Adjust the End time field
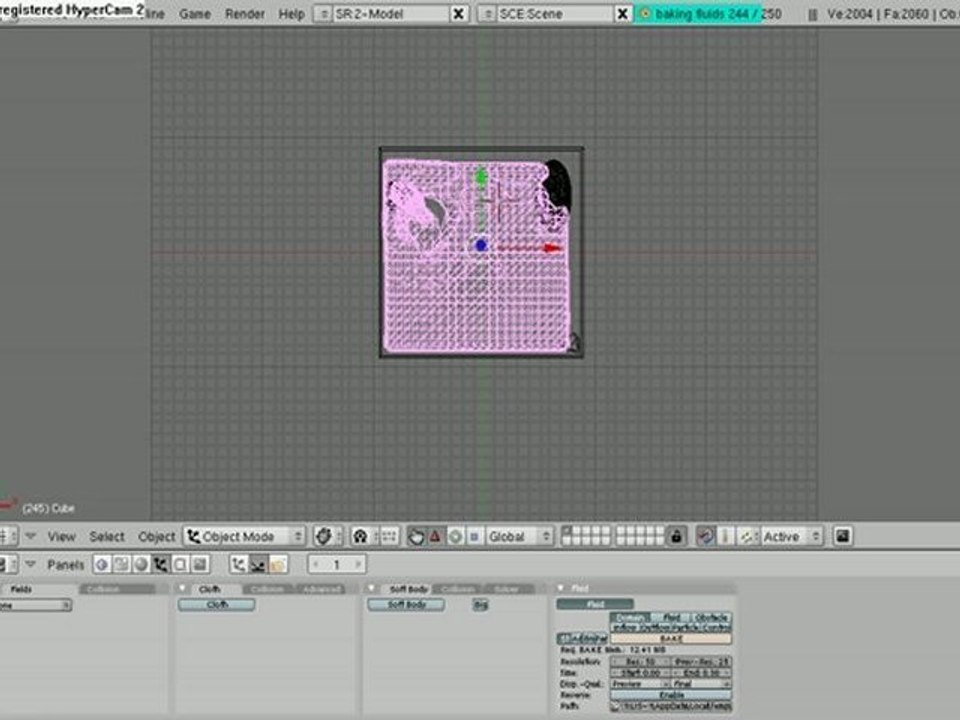Screen dimensions: 960x720 tap(702, 673)
